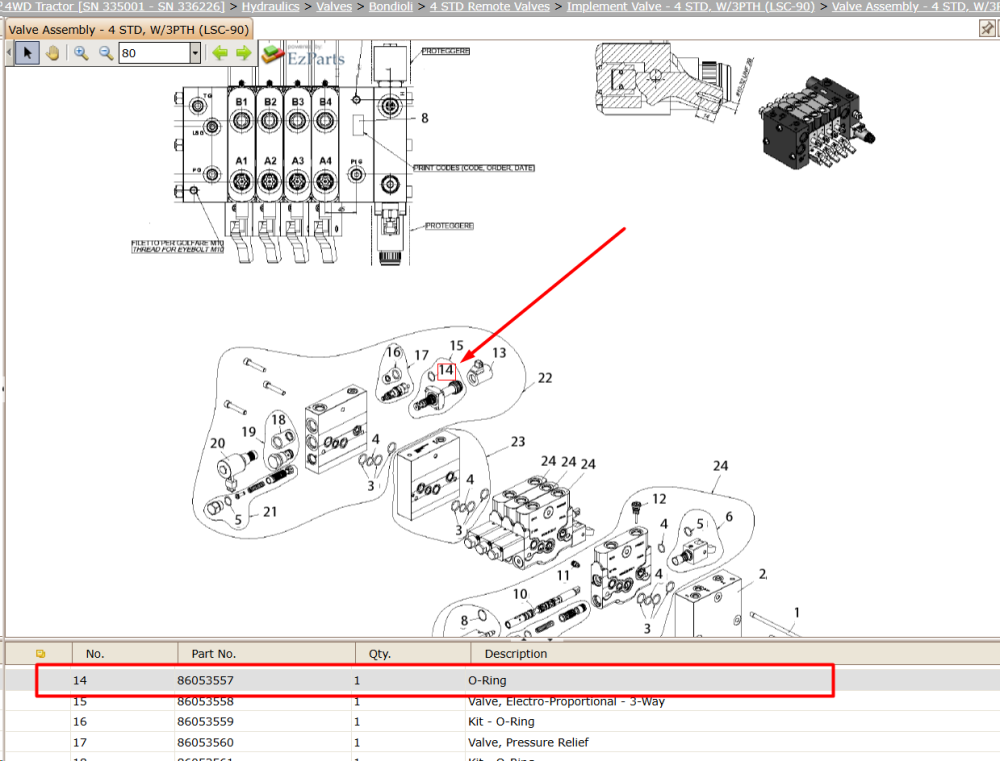Image resolution: width=1000 pixels, height=761 pixels.
Task: Select callout number 10 in diagram
Action: (520, 595)
